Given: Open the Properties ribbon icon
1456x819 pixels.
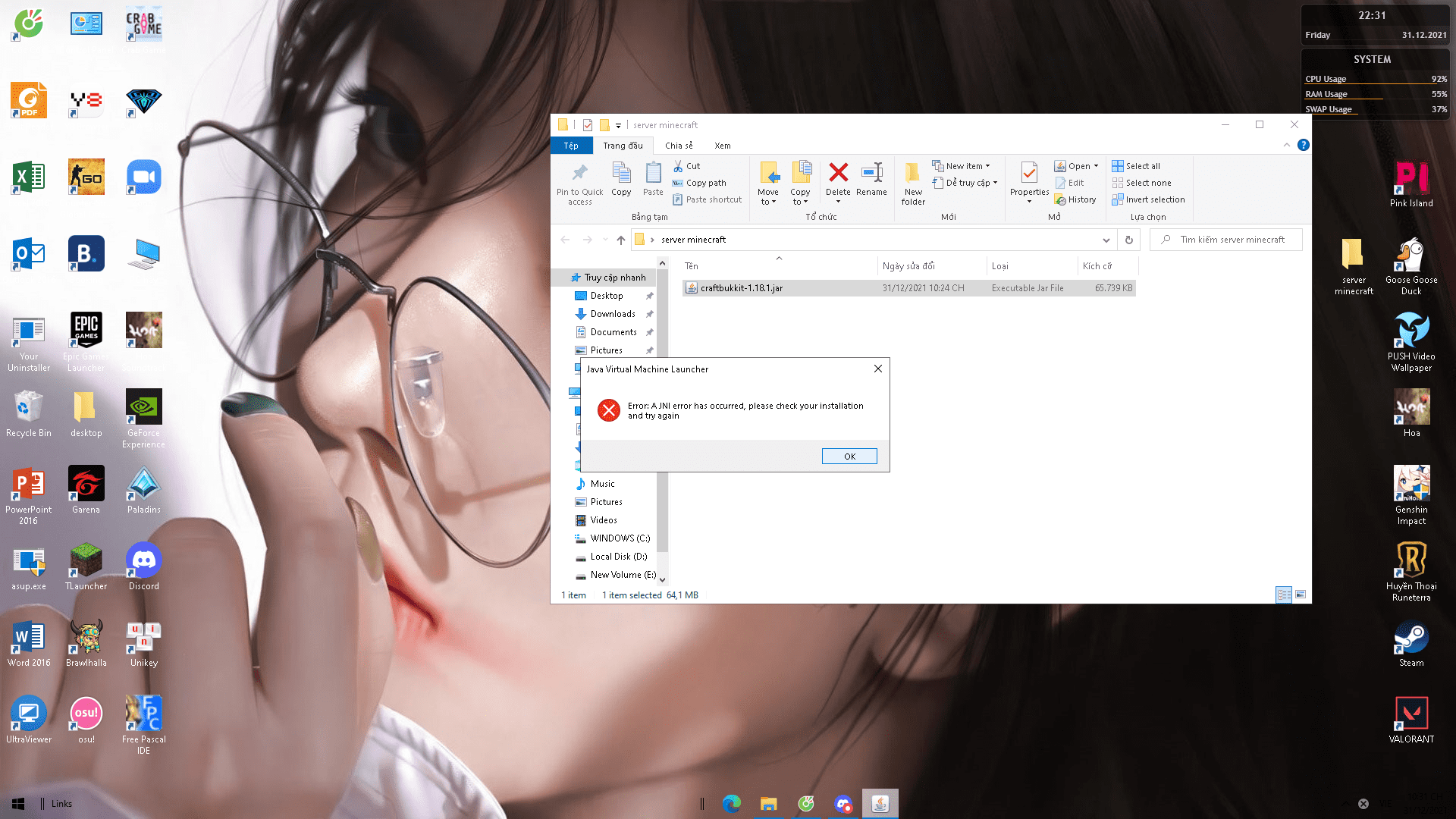Looking at the screenshot, I should [1029, 174].
